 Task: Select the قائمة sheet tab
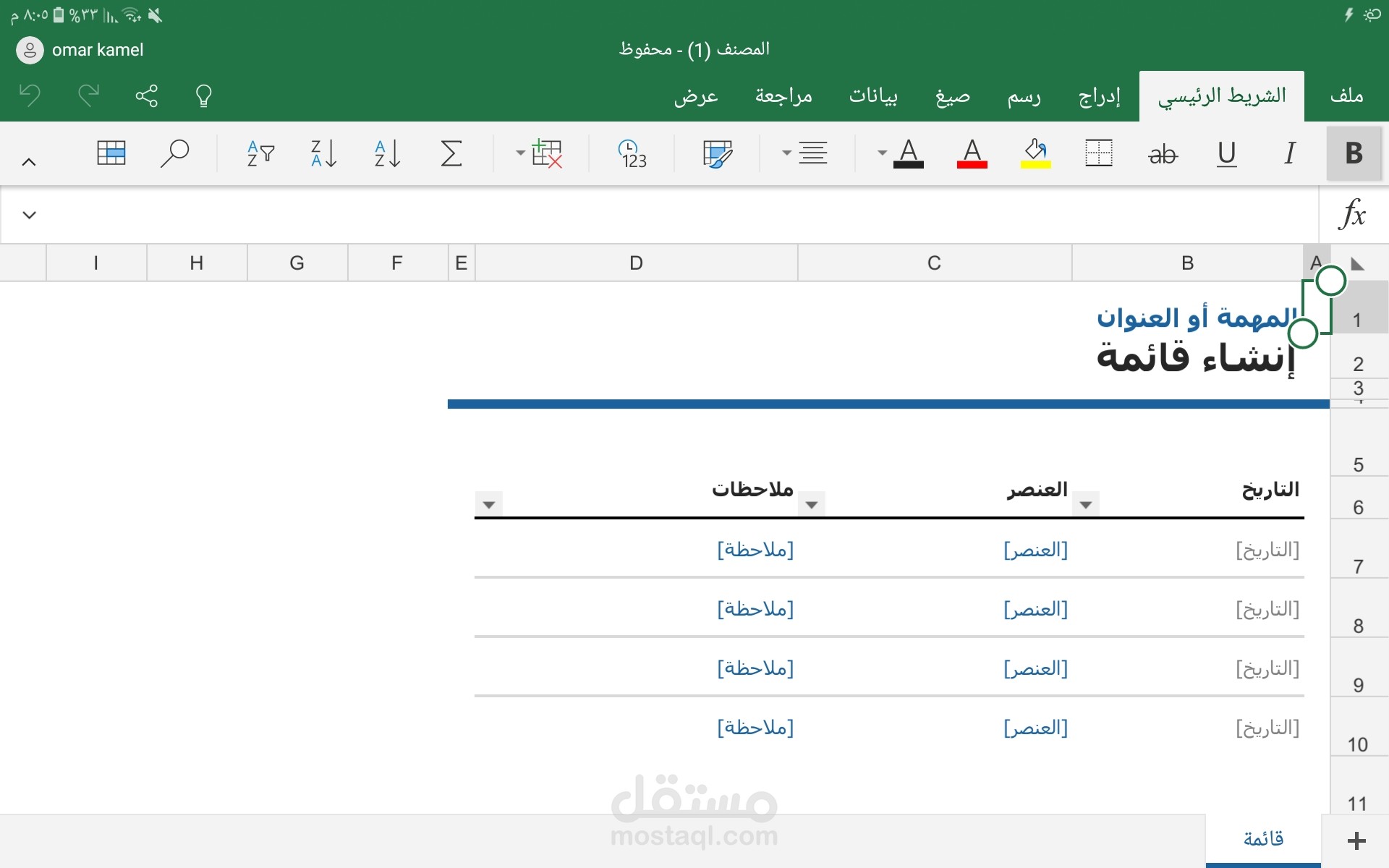pos(1263,839)
